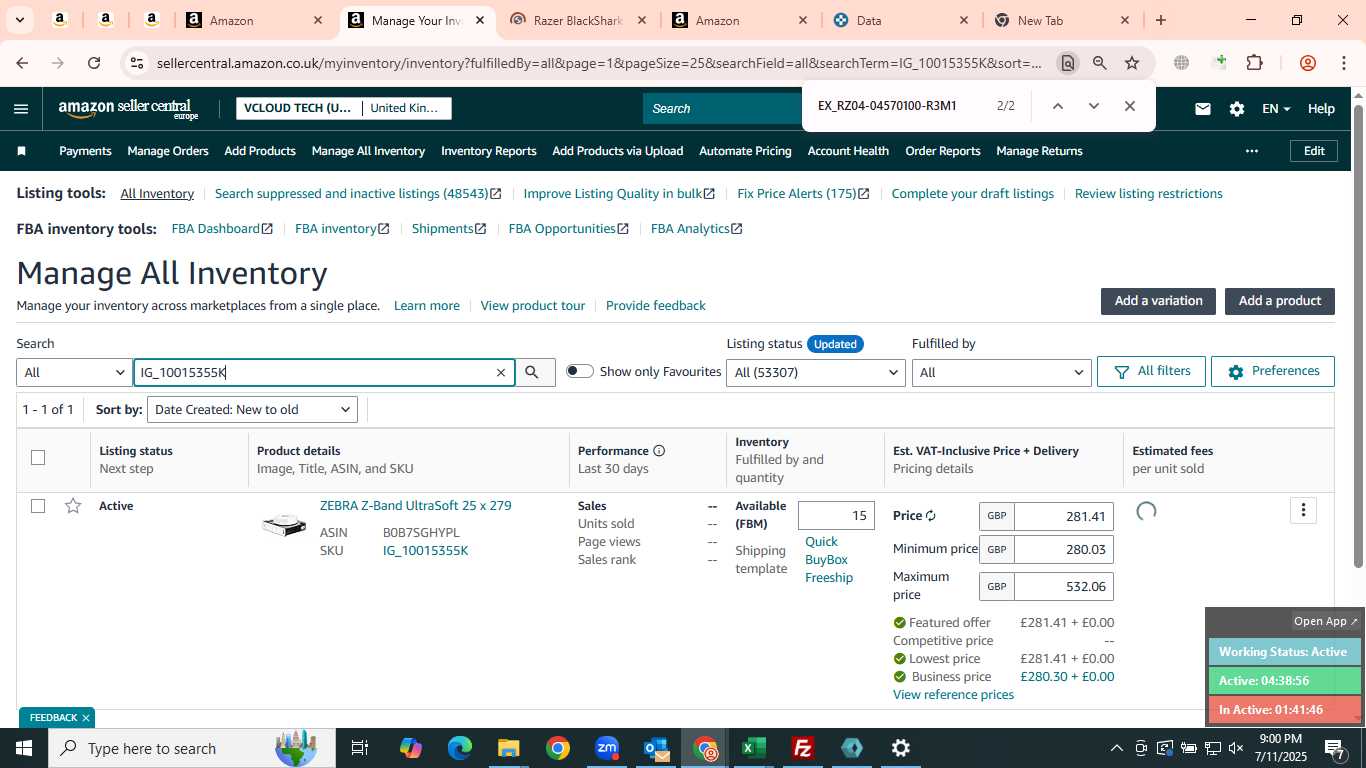Open the Quick BuyBox Freeship shipping template link

coord(829,560)
